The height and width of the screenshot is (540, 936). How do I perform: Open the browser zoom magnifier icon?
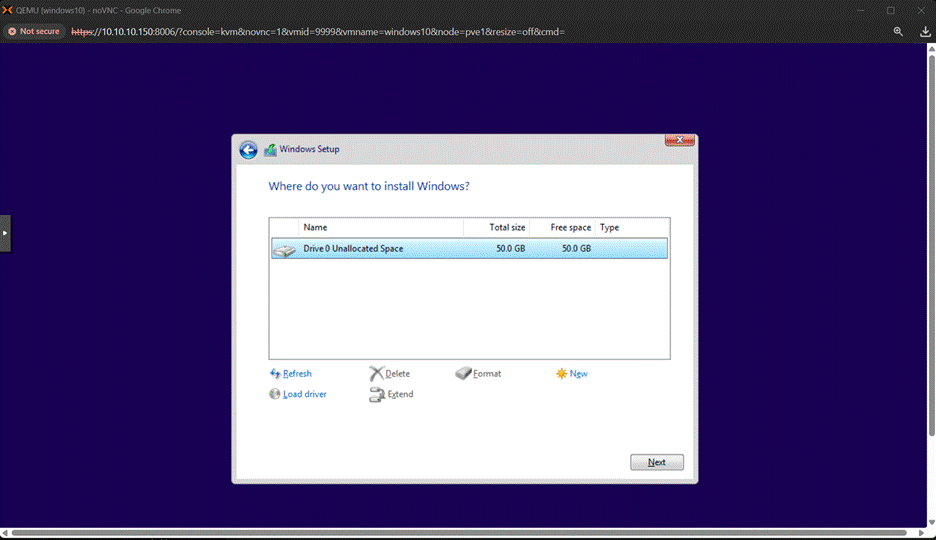point(898,32)
